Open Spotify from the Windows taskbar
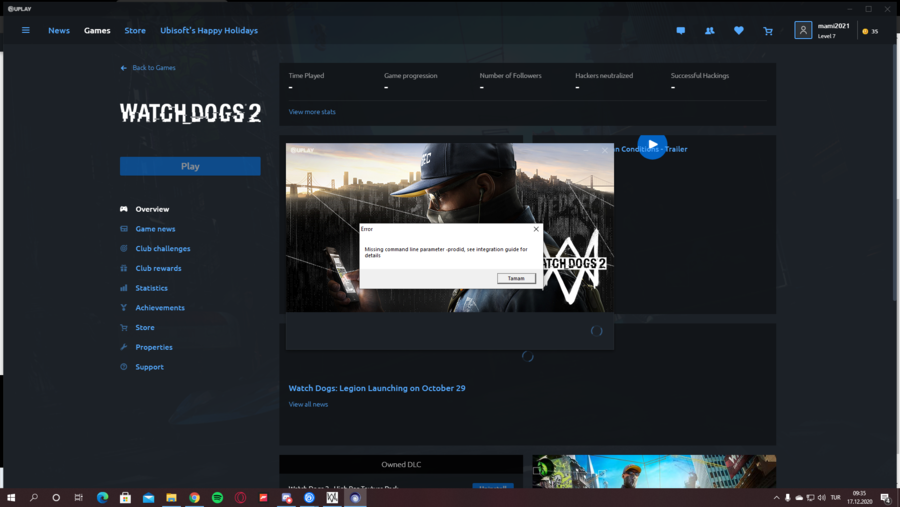 tap(218, 498)
